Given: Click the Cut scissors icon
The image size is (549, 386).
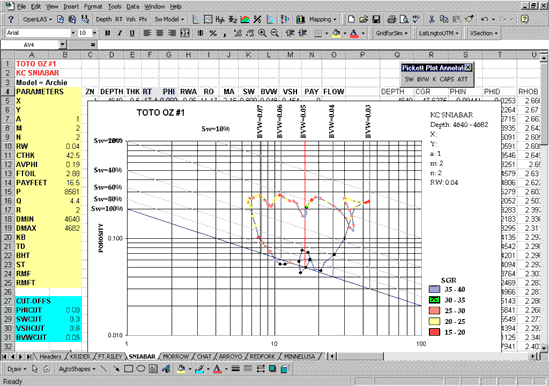Looking at the screenshot, I should (x=432, y=19).
